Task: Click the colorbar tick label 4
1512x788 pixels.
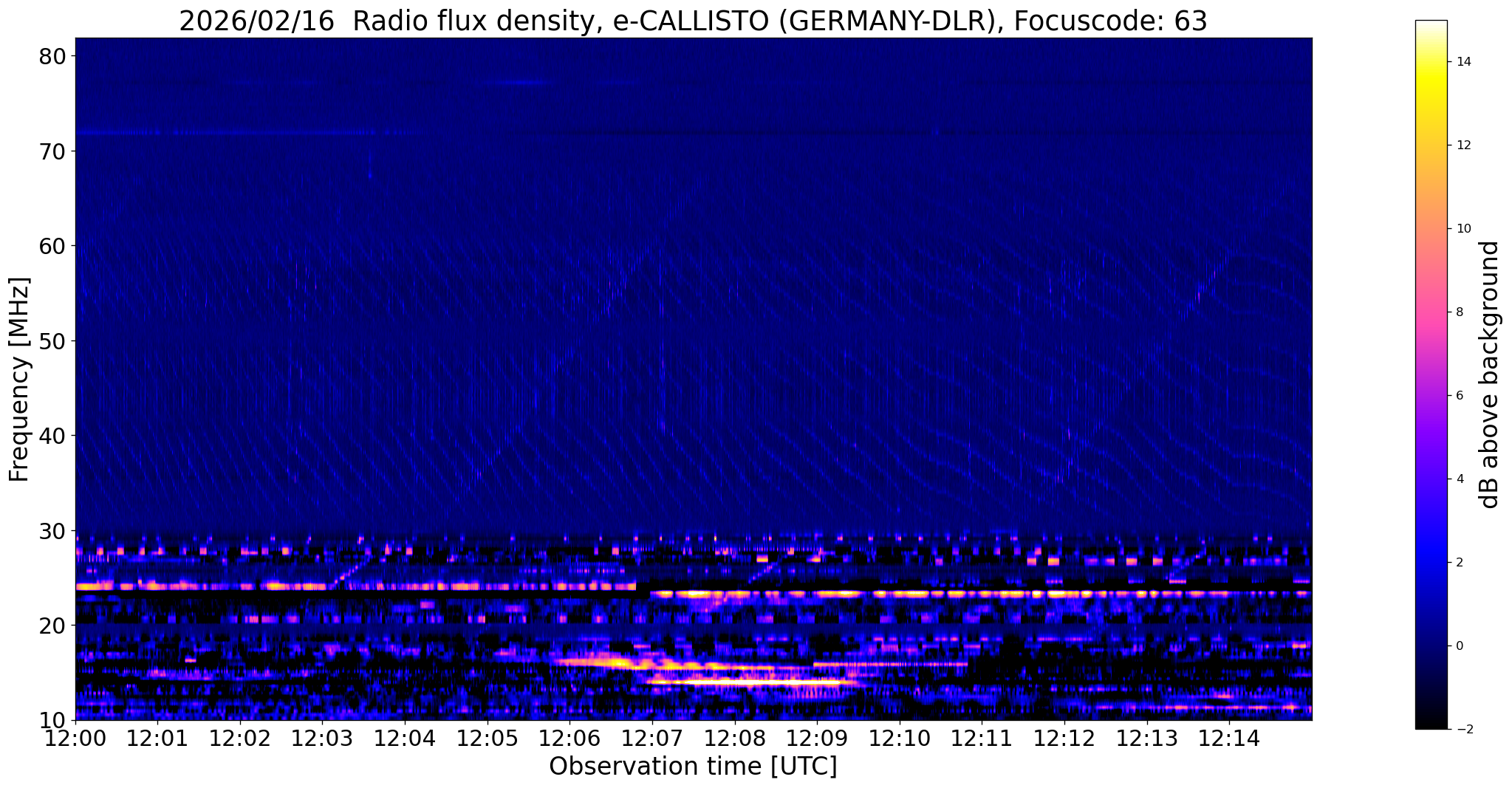Action: 1458,479
